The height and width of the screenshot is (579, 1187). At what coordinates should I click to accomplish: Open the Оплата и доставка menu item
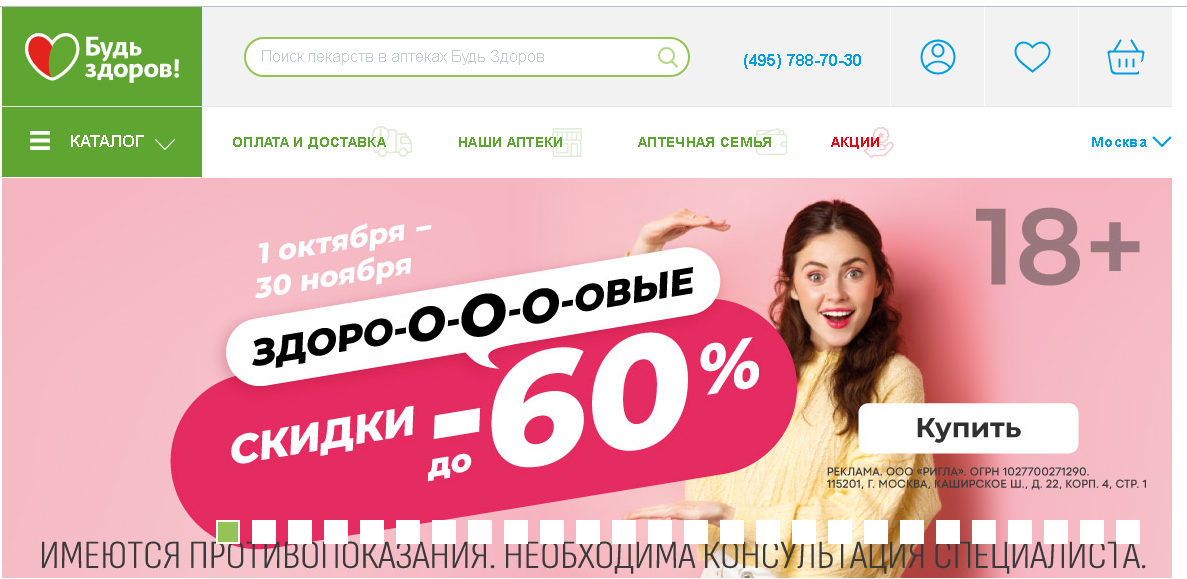309,142
